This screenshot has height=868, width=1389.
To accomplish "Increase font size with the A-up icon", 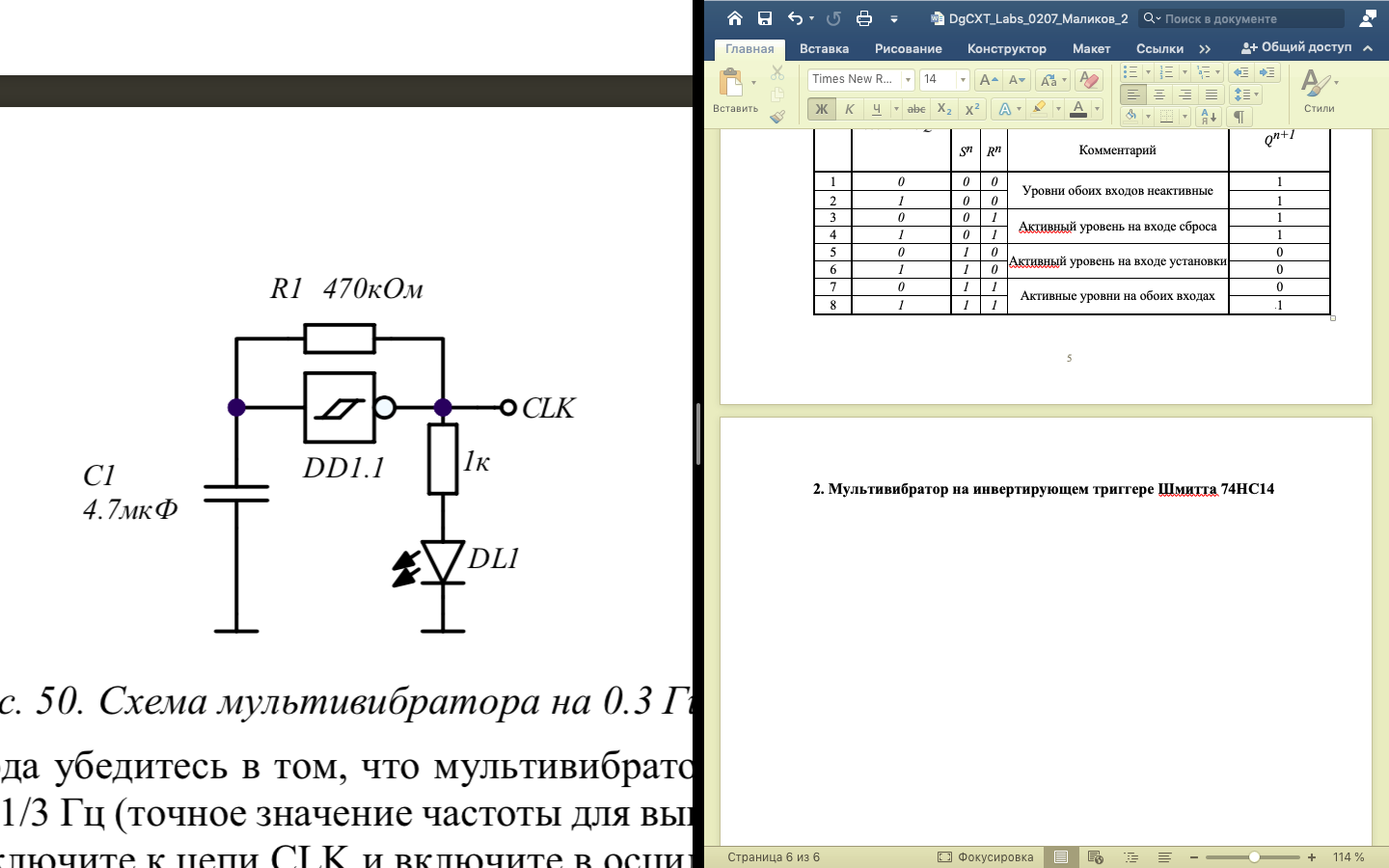I will pos(988,80).
